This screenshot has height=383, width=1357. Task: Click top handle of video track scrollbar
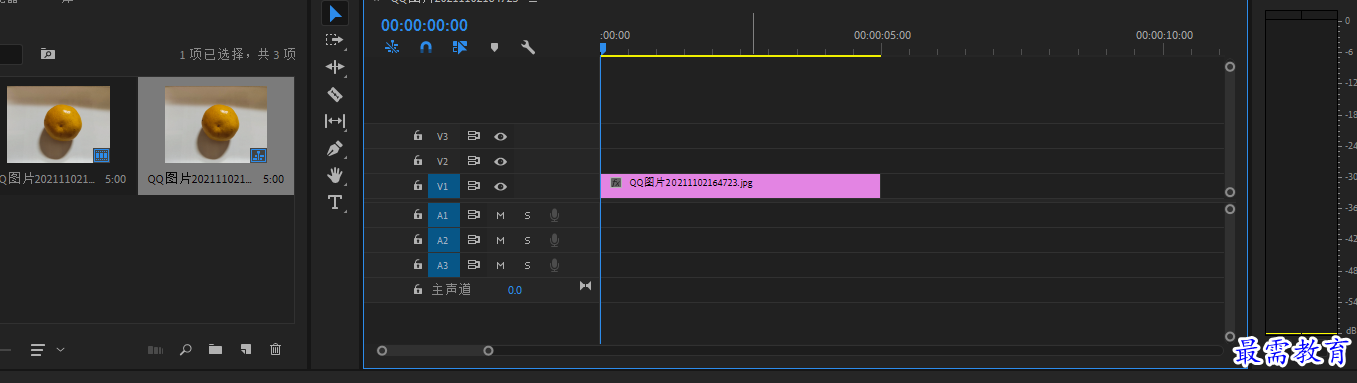coord(1230,67)
